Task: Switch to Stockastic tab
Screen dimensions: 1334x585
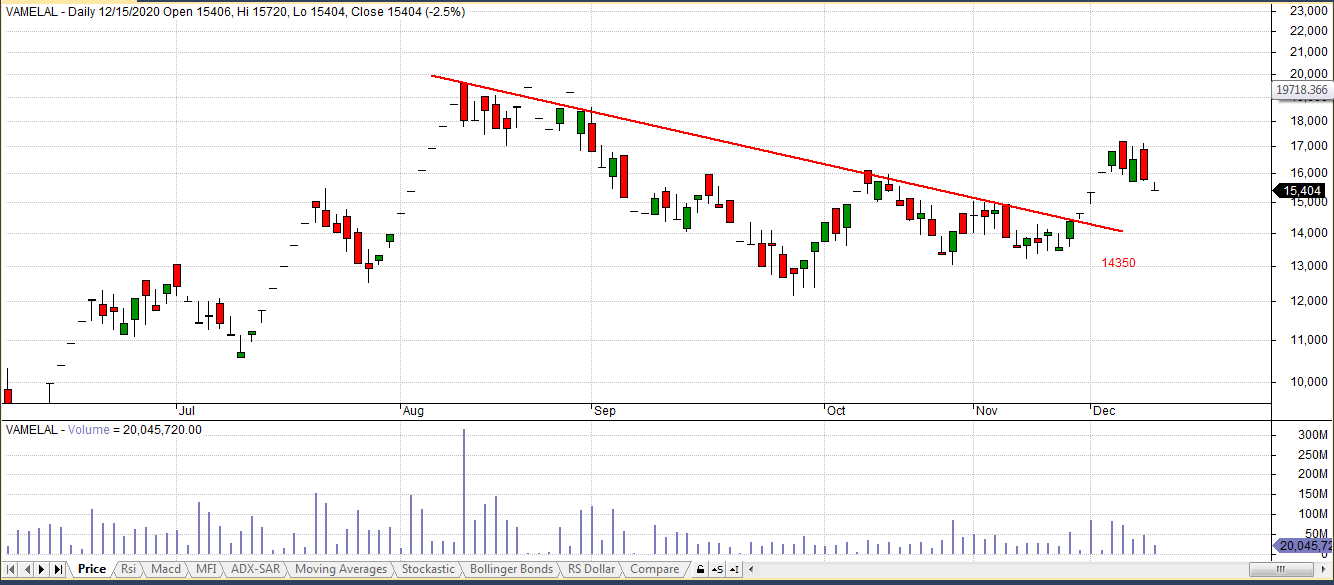Action: (x=428, y=569)
